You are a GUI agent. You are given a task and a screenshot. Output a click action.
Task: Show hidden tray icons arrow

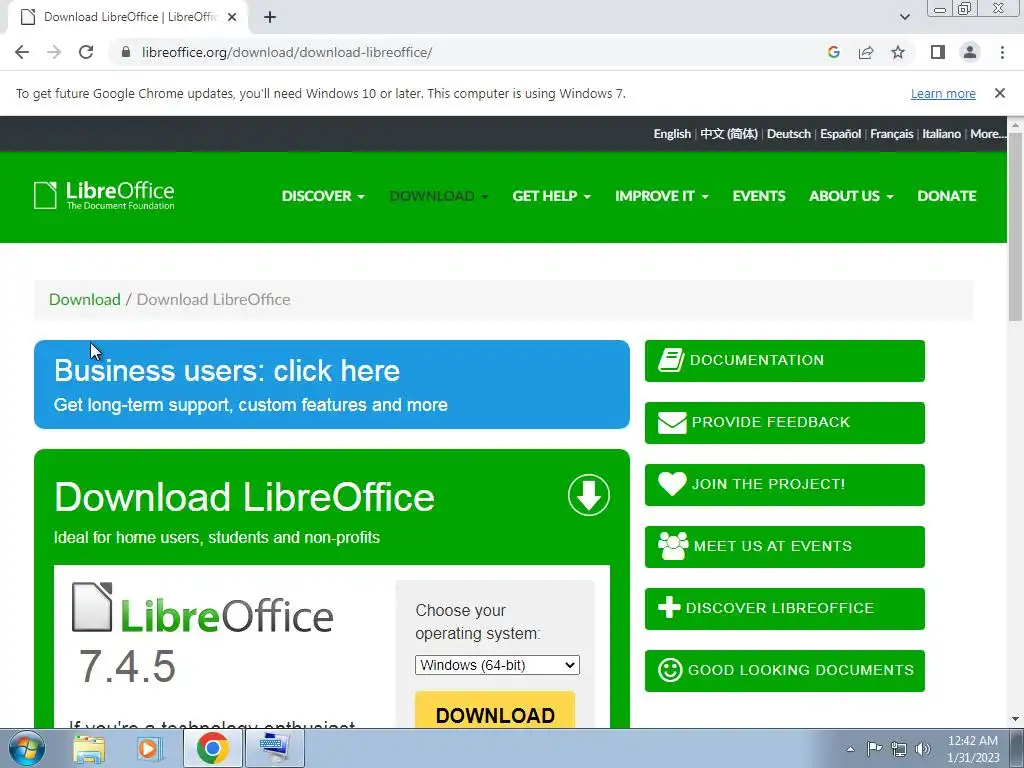point(850,749)
